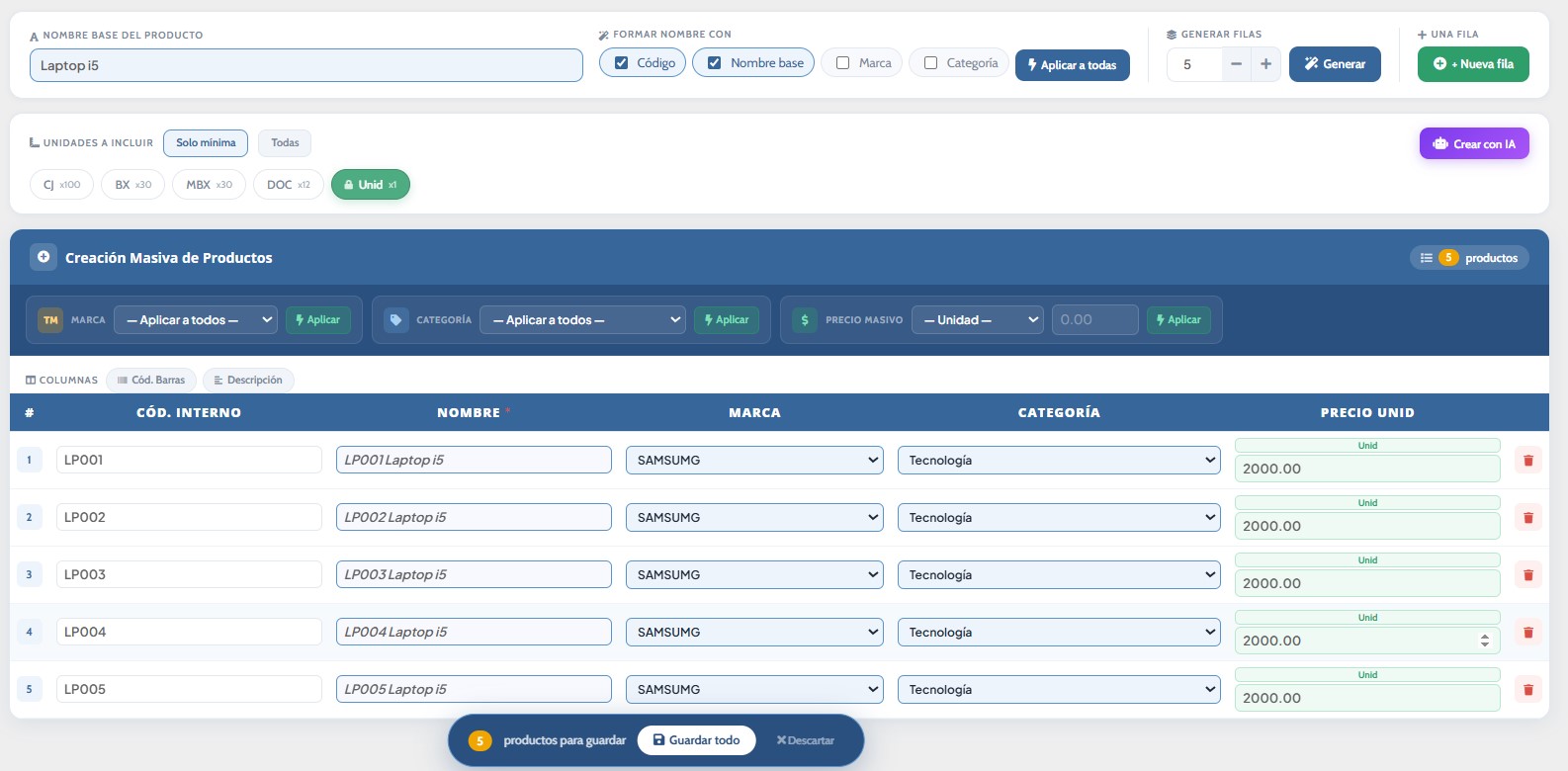
Task: Click trash icon for product LP003
Action: click(x=1527, y=575)
